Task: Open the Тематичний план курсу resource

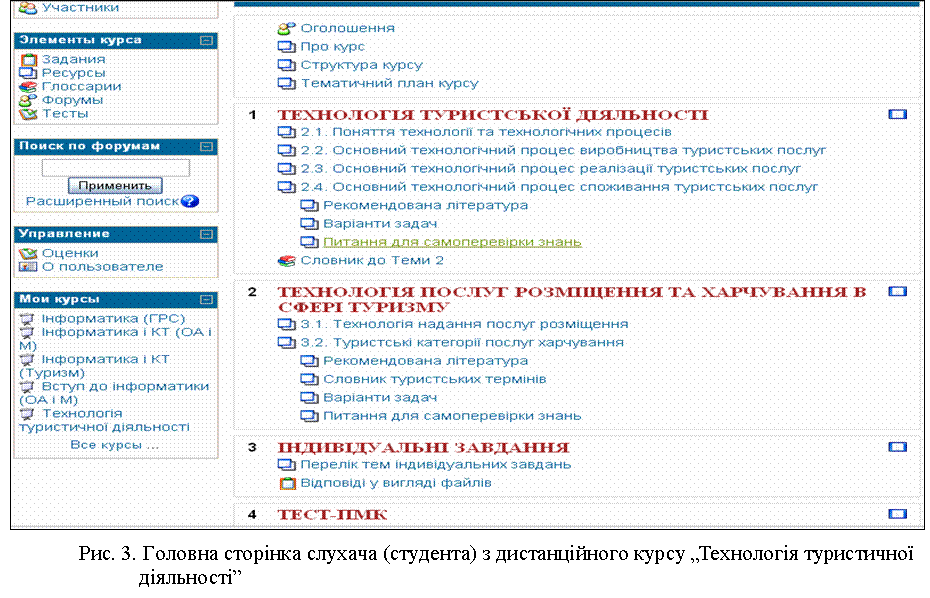Action: 390,83
